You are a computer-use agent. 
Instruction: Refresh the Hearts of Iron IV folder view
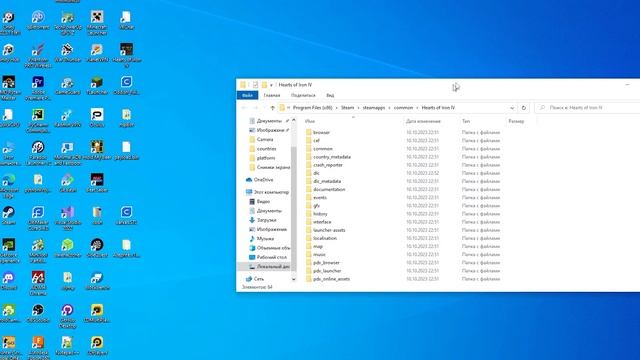pos(524,108)
